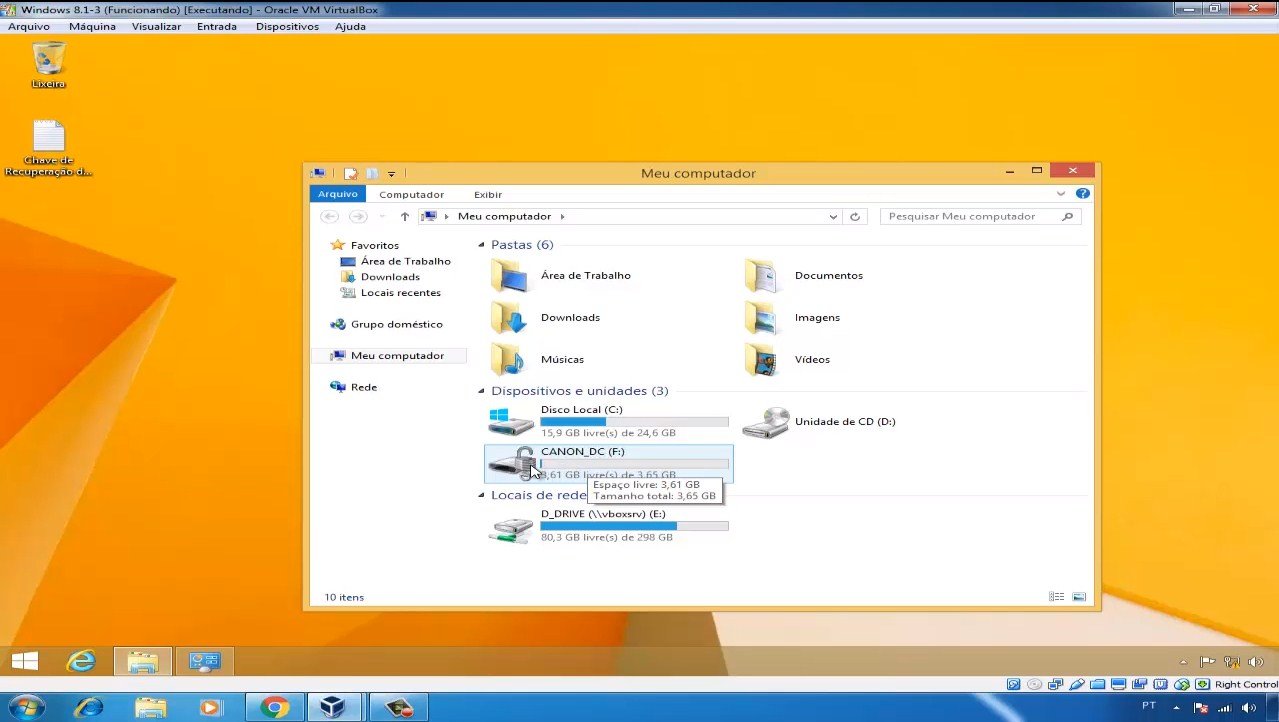Open the recent locations dropdown arrow
1279x722 pixels.
tap(382, 216)
